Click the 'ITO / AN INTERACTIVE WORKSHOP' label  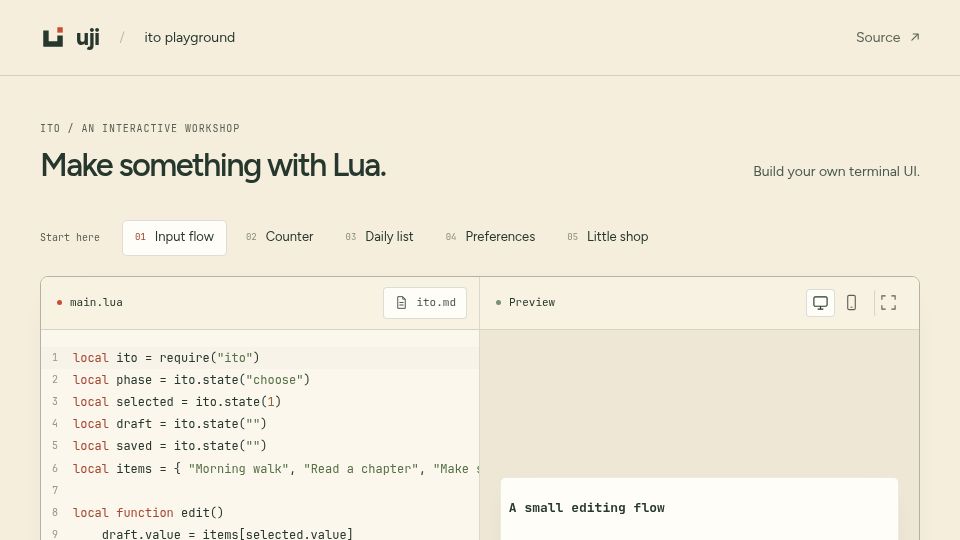(140, 128)
